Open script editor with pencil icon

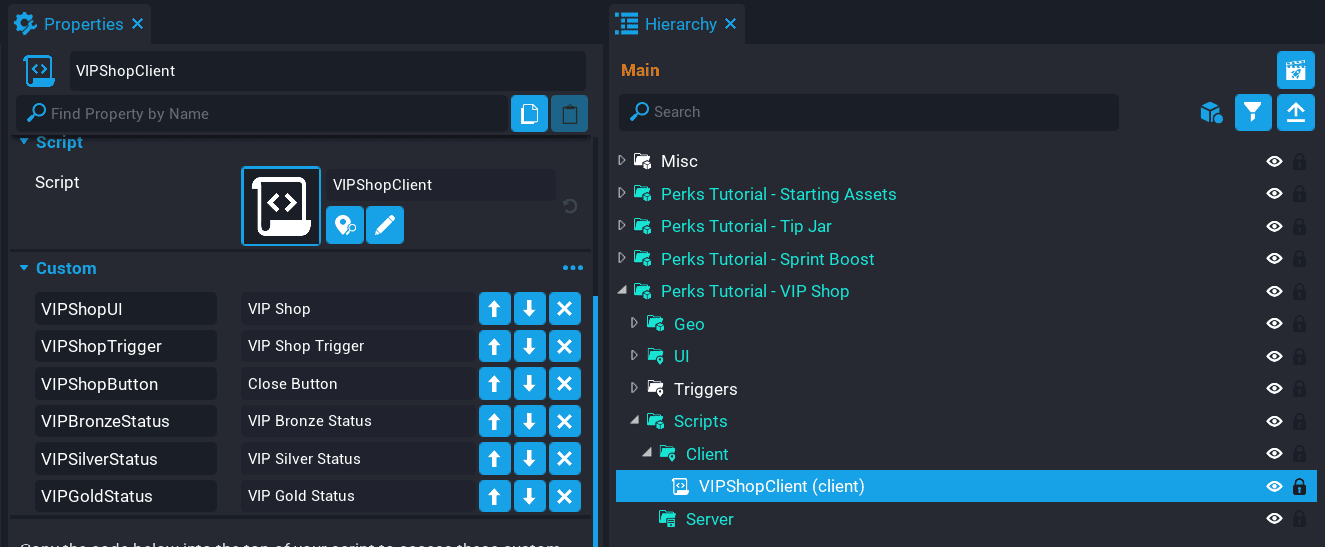(x=385, y=226)
